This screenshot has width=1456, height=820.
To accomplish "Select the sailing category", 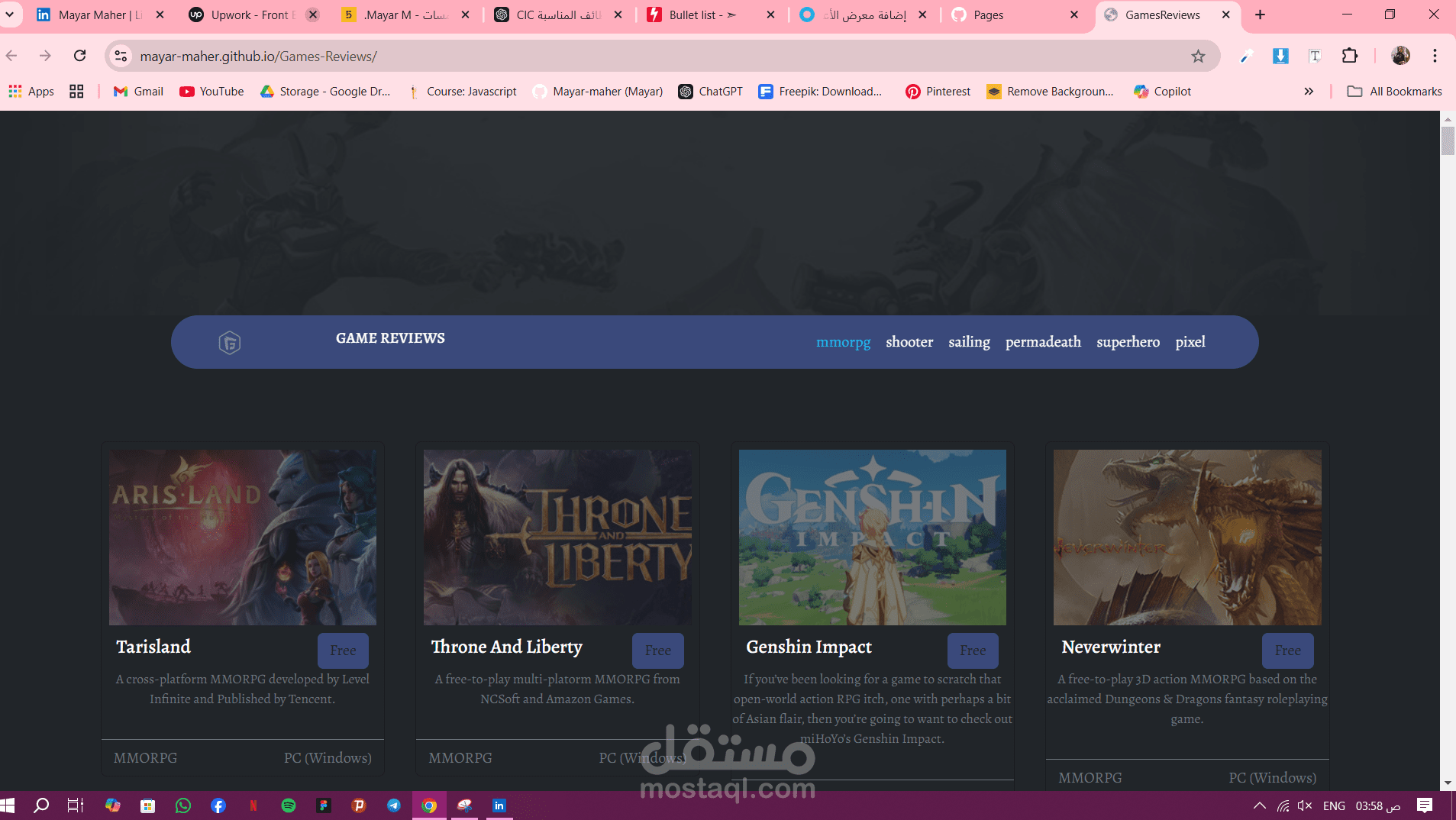I will click(969, 342).
